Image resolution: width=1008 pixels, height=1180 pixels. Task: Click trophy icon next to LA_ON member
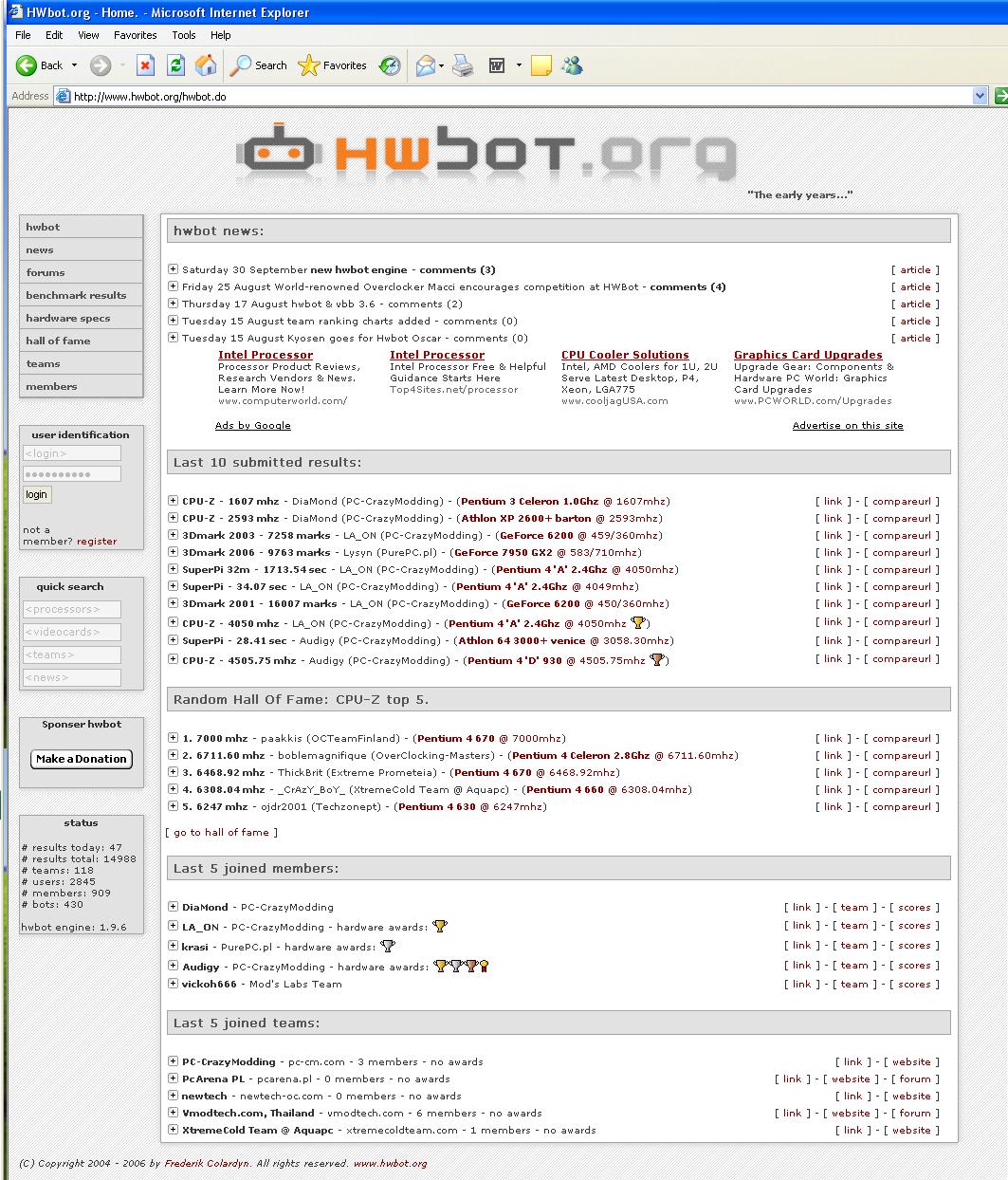pos(440,926)
